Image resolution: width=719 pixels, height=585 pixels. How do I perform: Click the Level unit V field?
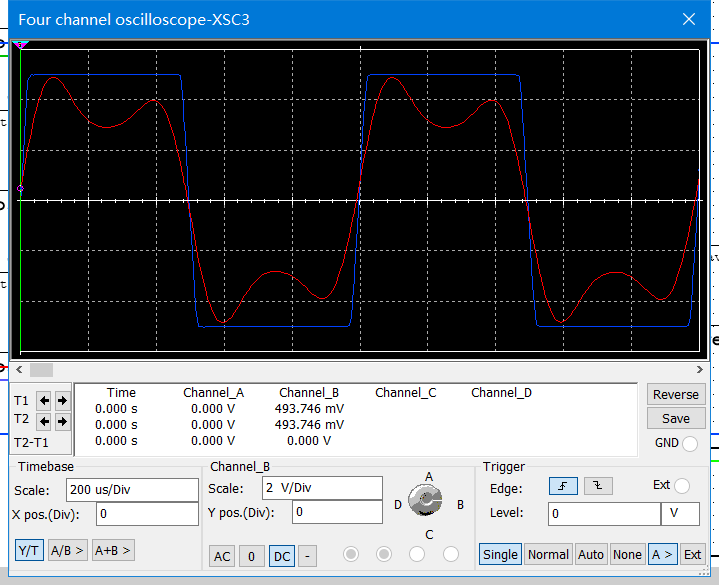(x=680, y=513)
